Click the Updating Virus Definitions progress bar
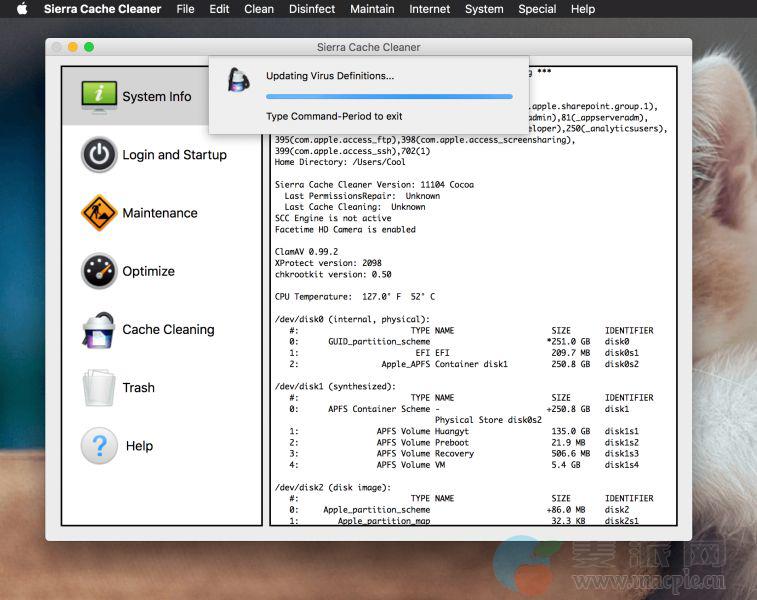 389,97
